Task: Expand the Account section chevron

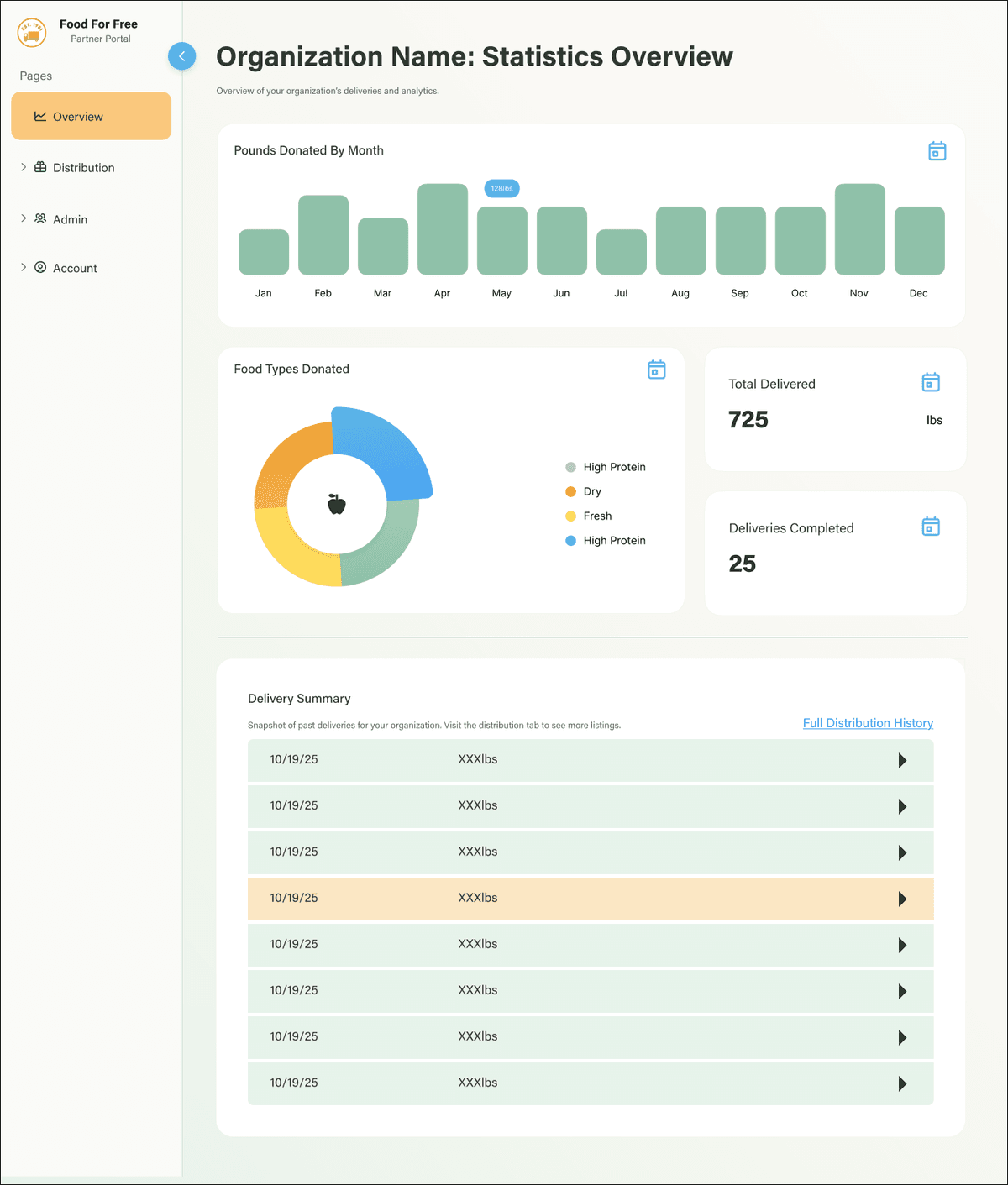Action: pos(24,268)
